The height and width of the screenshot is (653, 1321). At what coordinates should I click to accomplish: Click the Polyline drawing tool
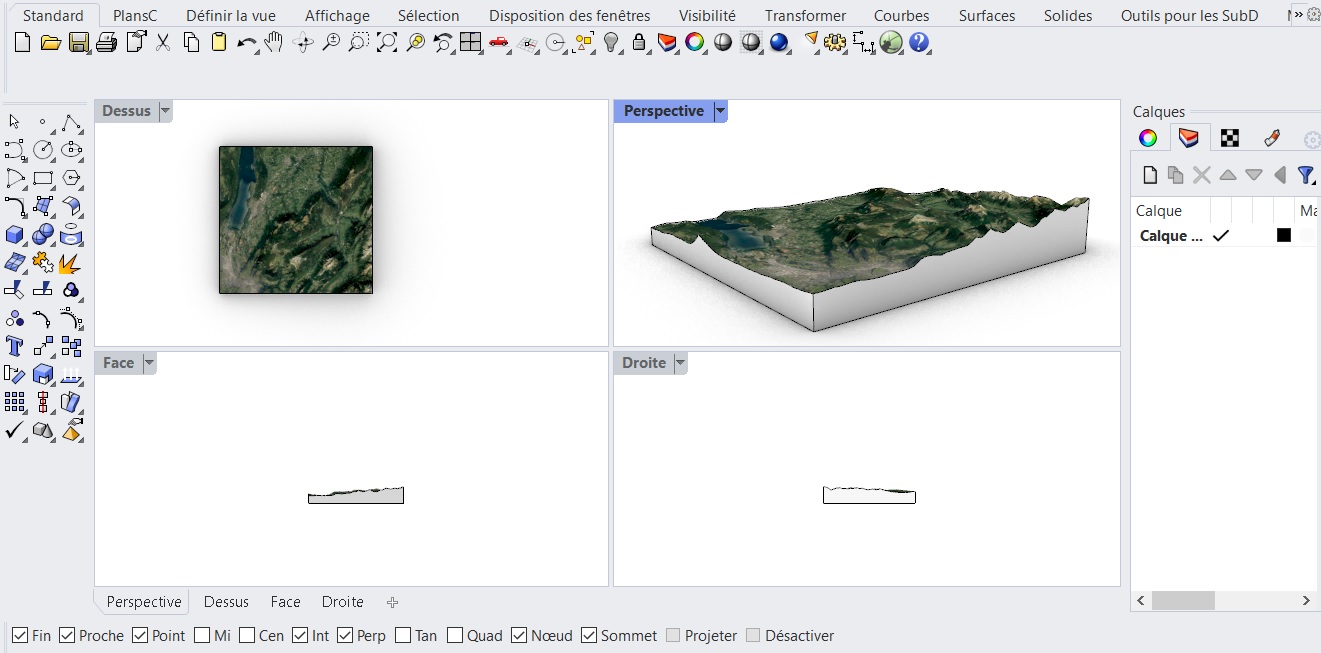(70, 123)
